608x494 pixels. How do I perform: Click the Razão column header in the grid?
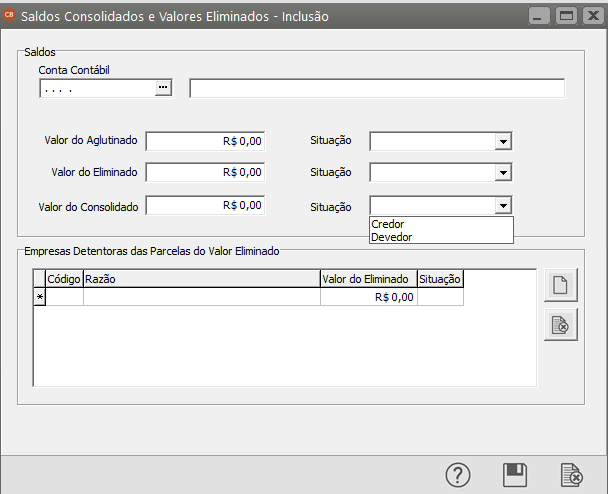click(x=200, y=280)
